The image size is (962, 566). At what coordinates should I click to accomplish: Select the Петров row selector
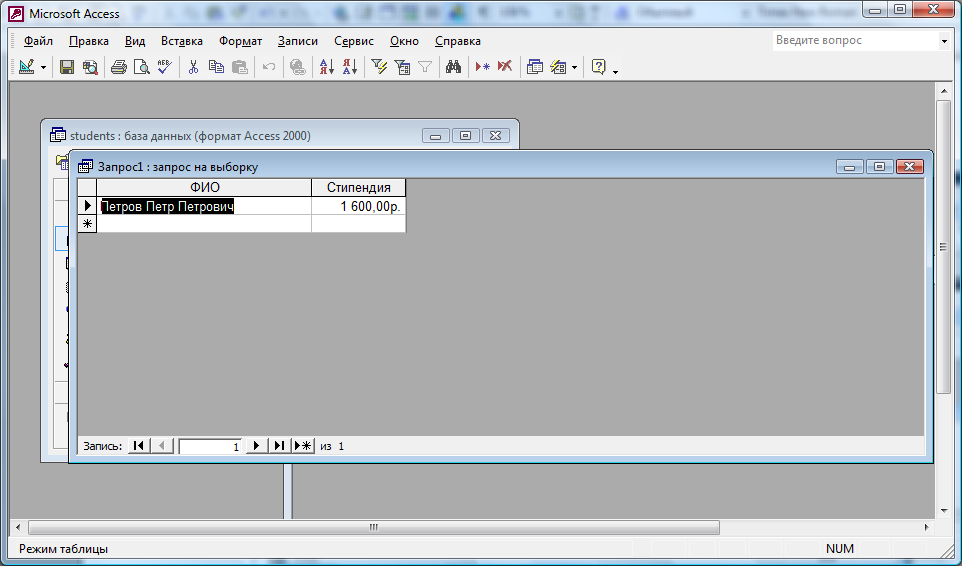(87, 206)
